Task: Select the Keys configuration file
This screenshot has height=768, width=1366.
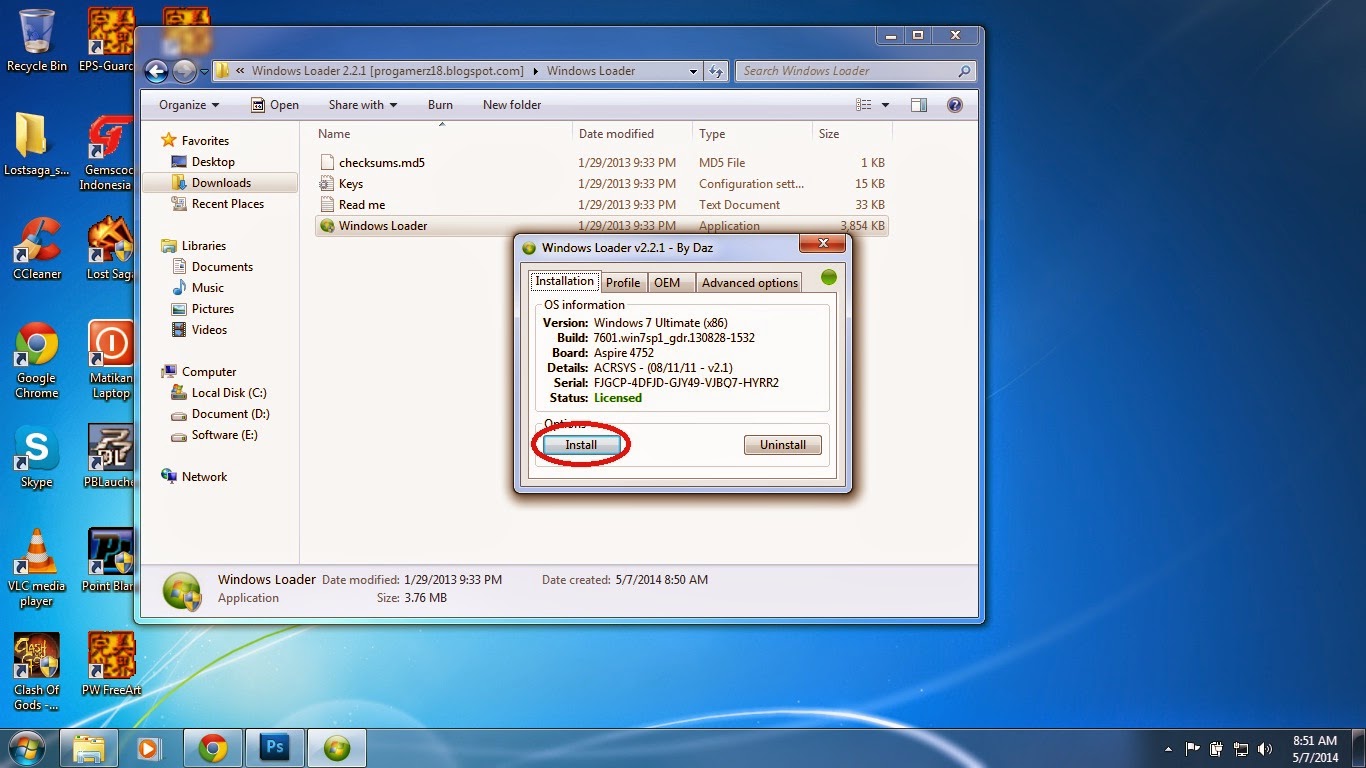Action: [x=600, y=184]
